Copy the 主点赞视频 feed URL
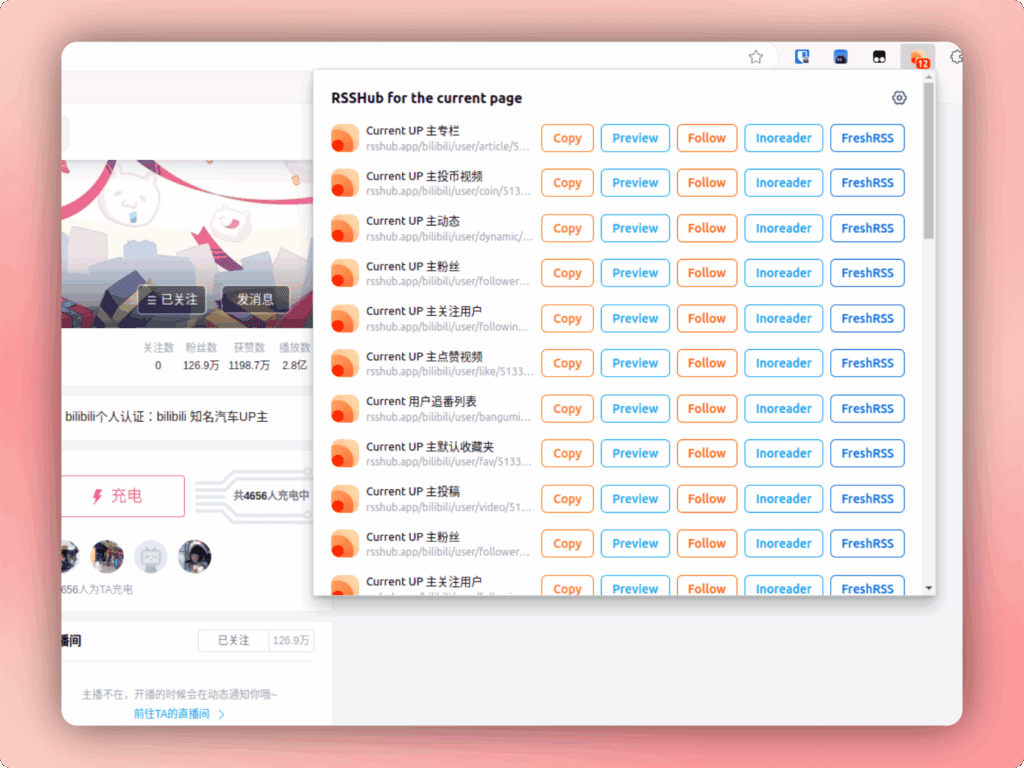This screenshot has height=768, width=1024. point(567,363)
